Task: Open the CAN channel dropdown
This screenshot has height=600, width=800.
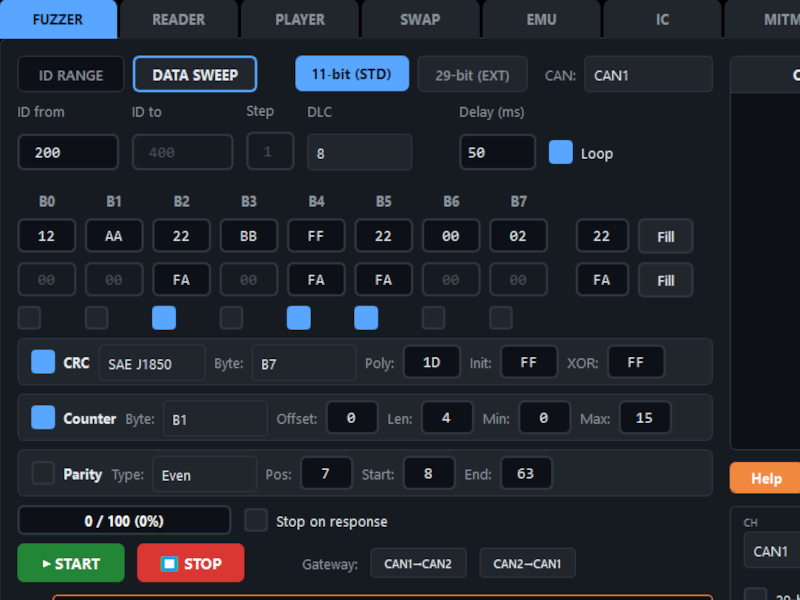Action: pyautogui.click(x=647, y=75)
